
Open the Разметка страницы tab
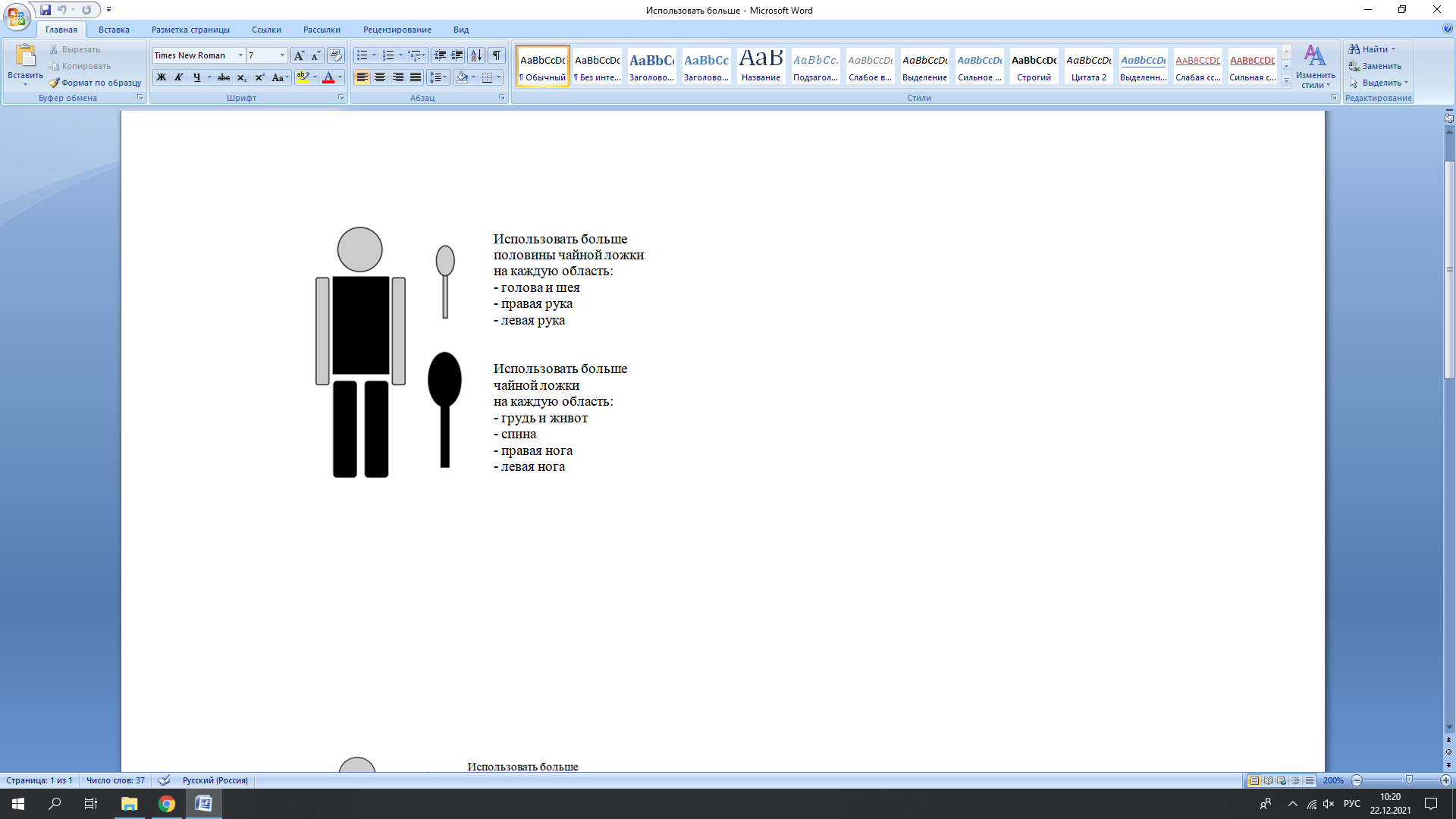(x=190, y=30)
